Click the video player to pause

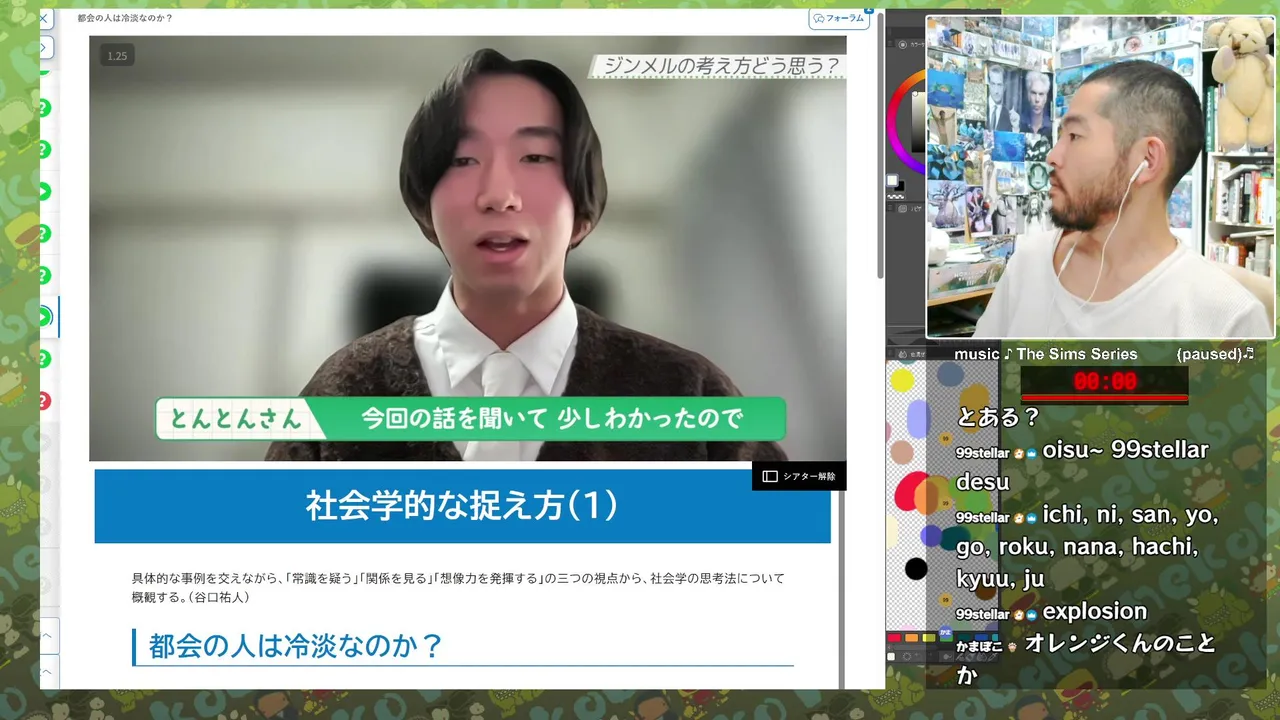pyautogui.click(x=468, y=248)
